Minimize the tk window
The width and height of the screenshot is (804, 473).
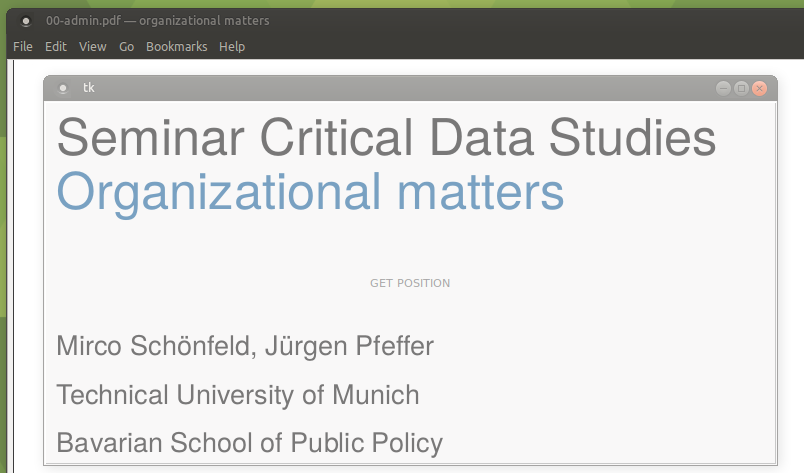tap(723, 88)
